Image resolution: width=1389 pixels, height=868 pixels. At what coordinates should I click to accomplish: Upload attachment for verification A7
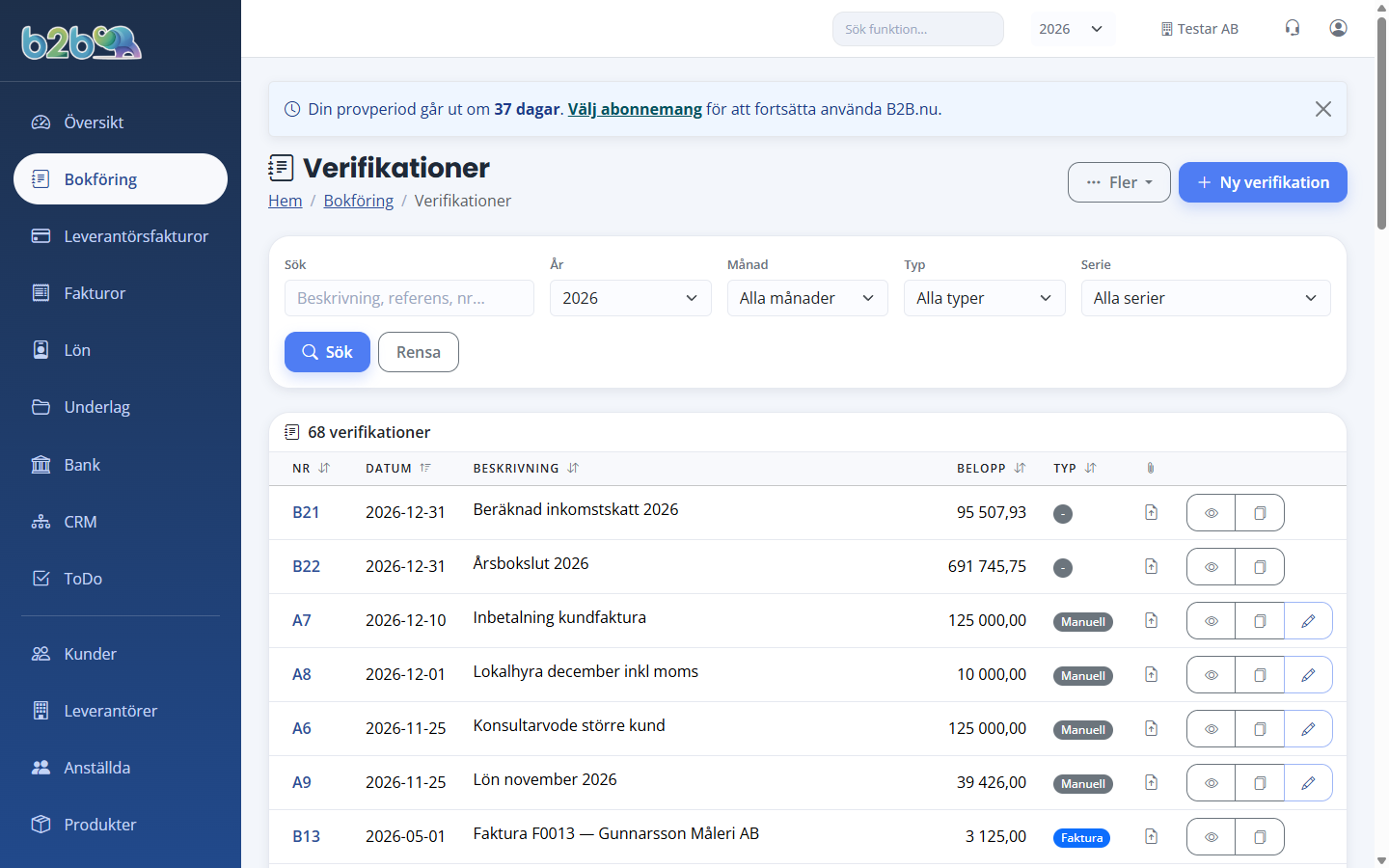(x=1151, y=620)
